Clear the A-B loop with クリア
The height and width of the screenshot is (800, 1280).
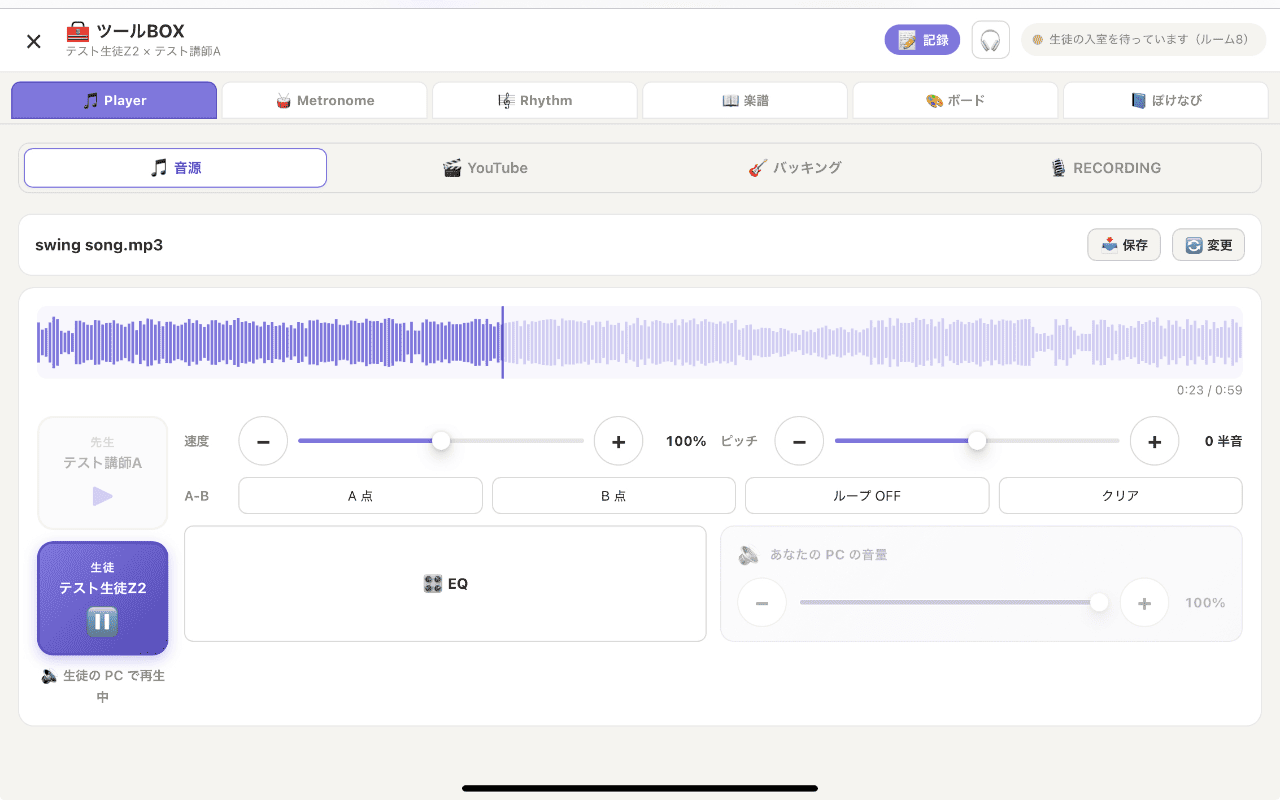pos(1120,496)
